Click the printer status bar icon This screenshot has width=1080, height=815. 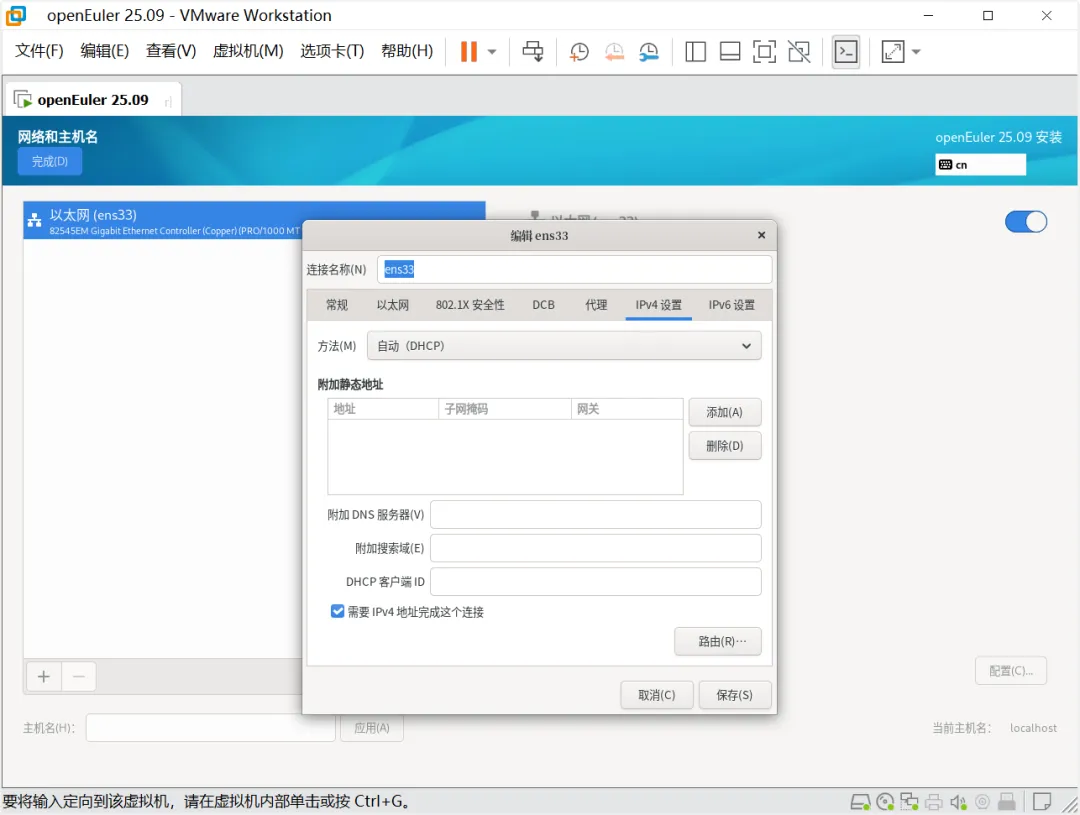(x=934, y=802)
